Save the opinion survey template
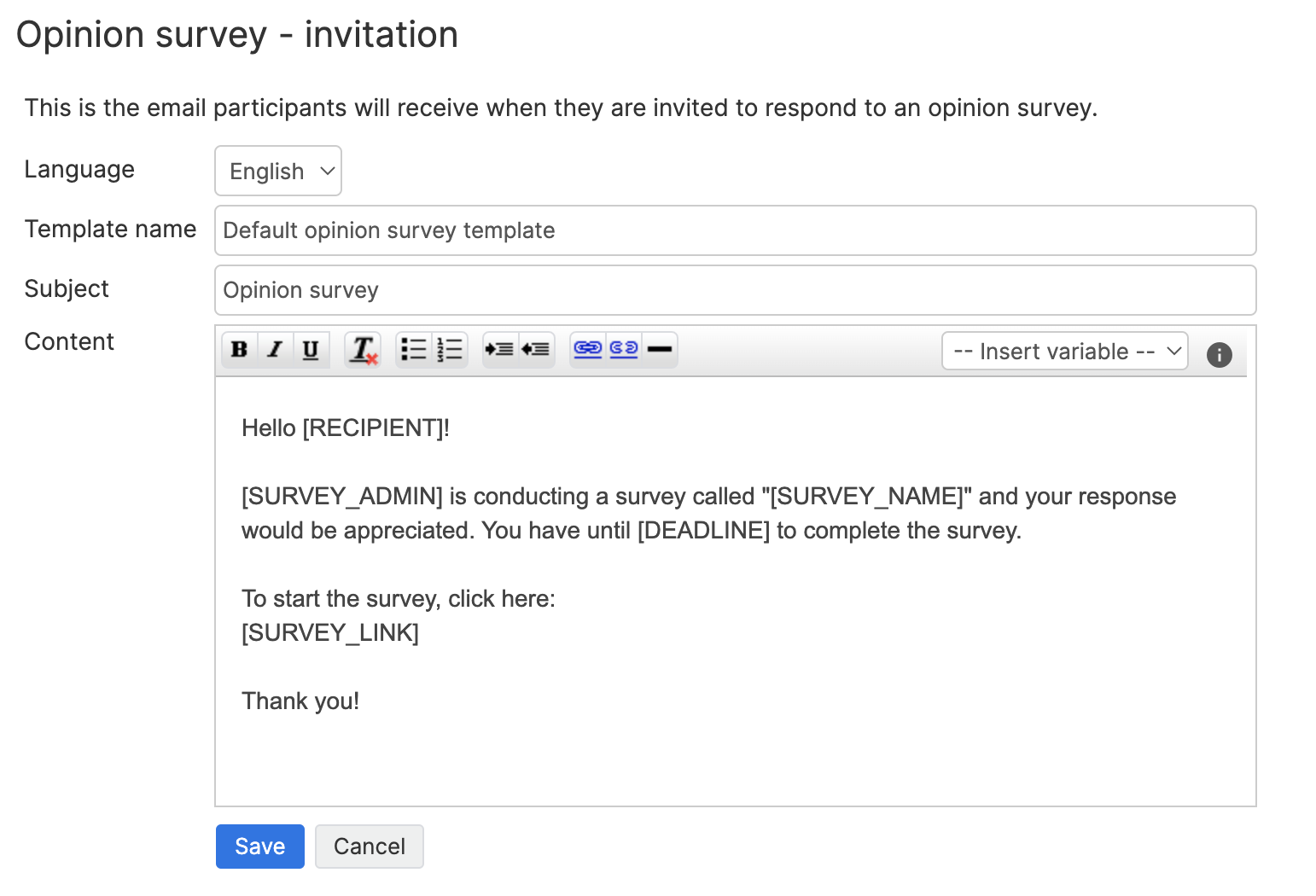1316x896 pixels. (x=259, y=846)
